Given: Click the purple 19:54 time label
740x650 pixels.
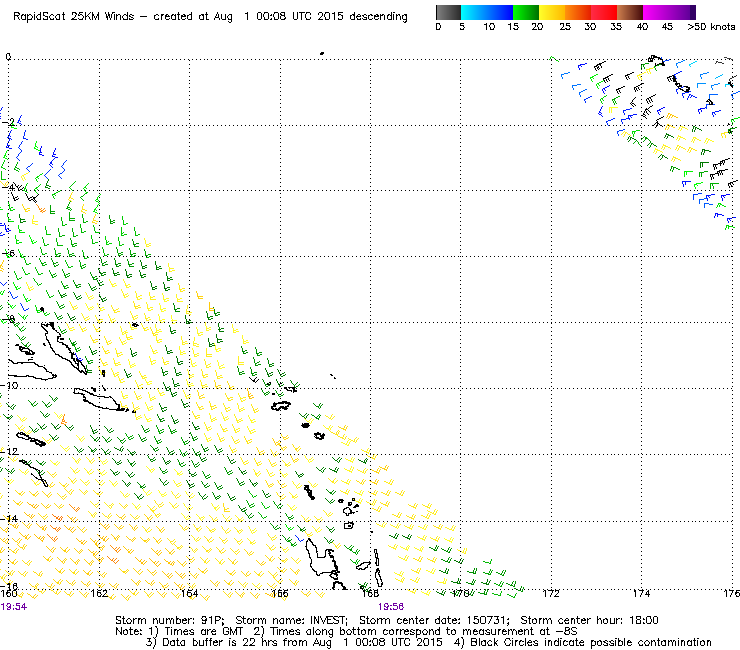Looking at the screenshot, I should (14, 607).
